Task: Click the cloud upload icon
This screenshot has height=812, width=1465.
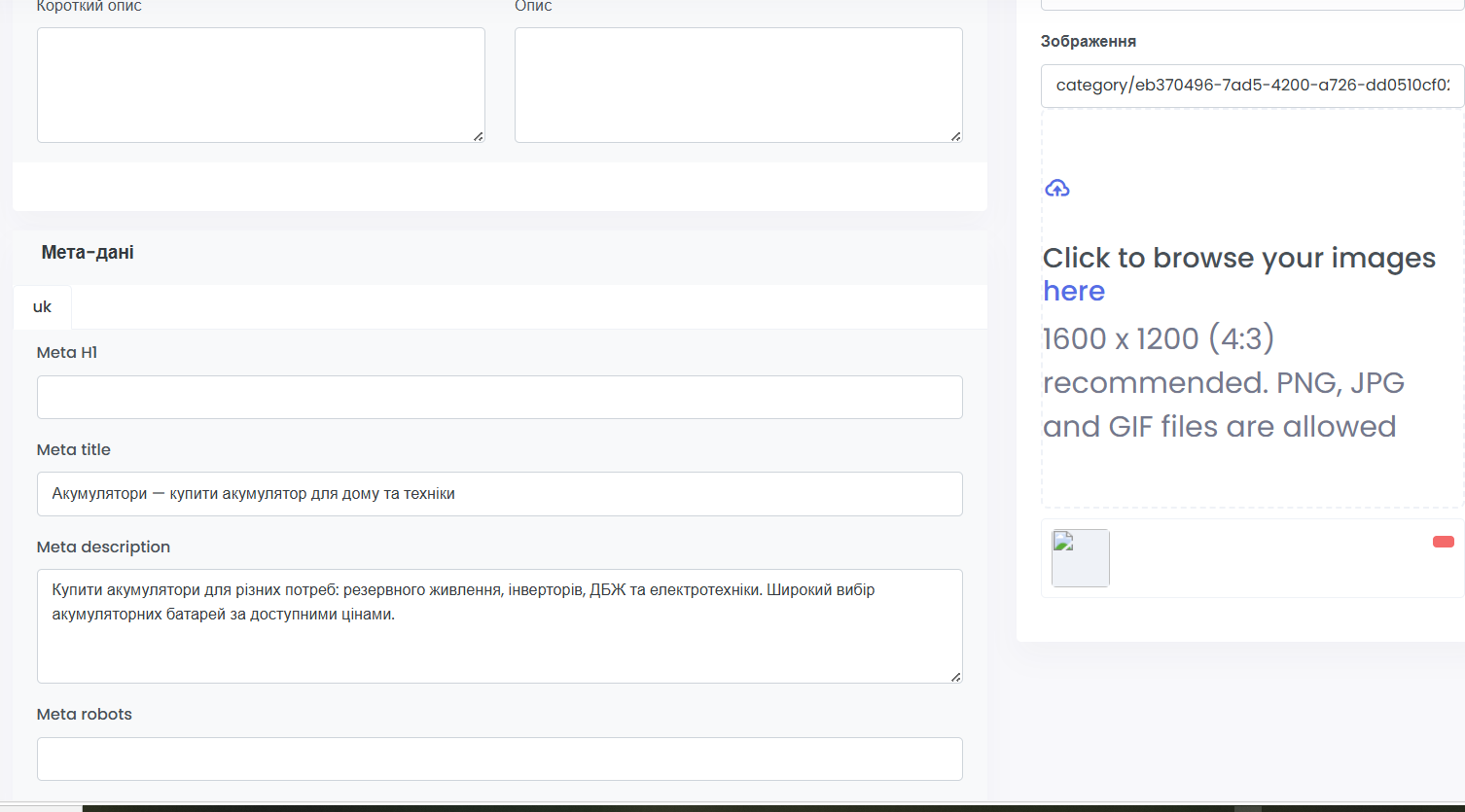Action: [1057, 188]
